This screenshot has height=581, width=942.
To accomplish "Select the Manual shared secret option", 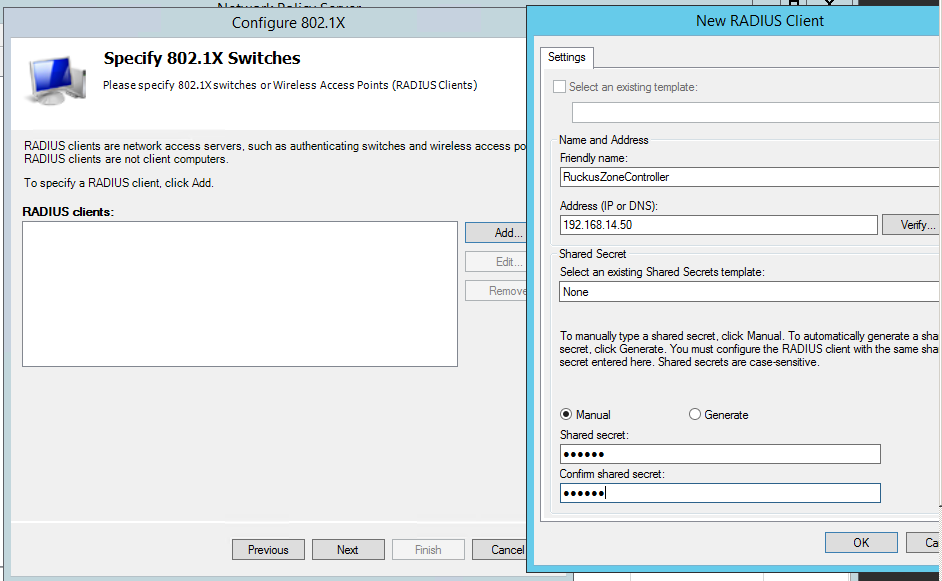I will [x=566, y=414].
